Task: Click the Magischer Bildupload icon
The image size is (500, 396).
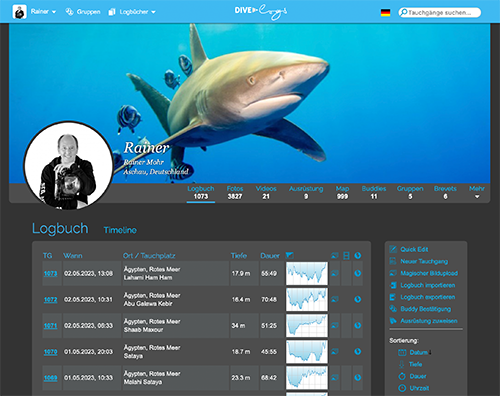Action: click(x=393, y=273)
